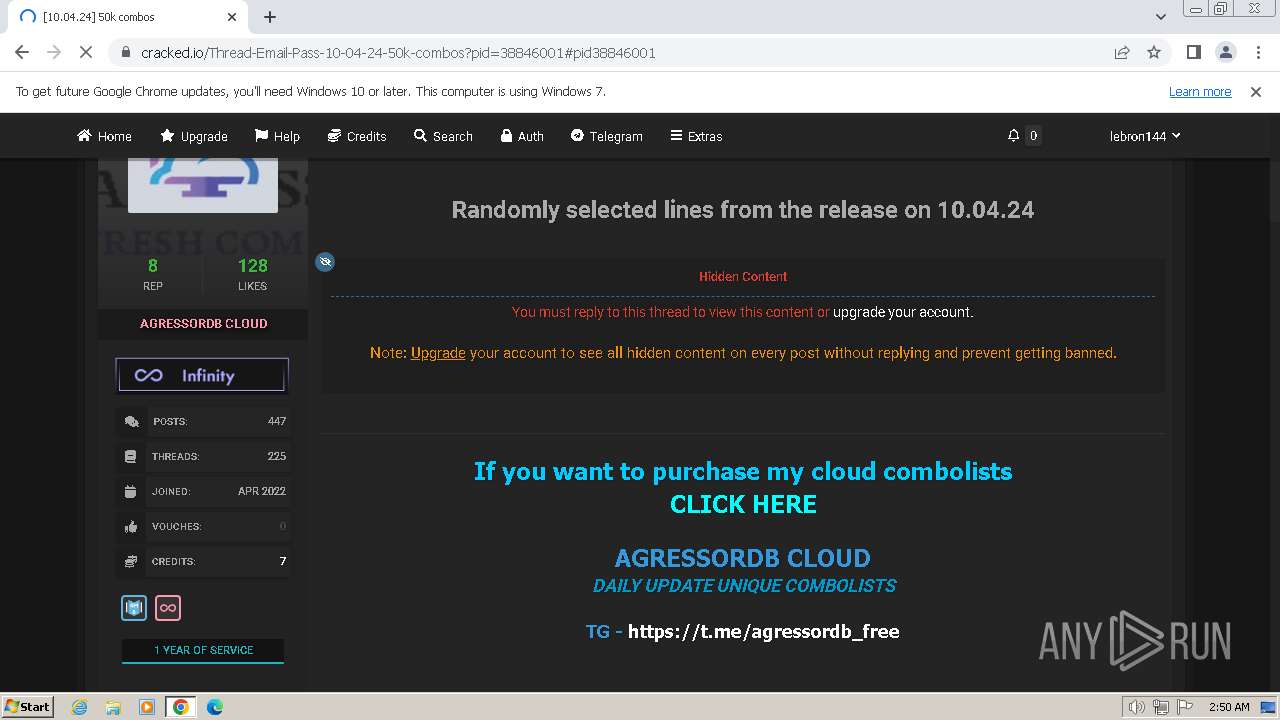
Task: Bookmark this page with star icon
Action: point(1154,53)
